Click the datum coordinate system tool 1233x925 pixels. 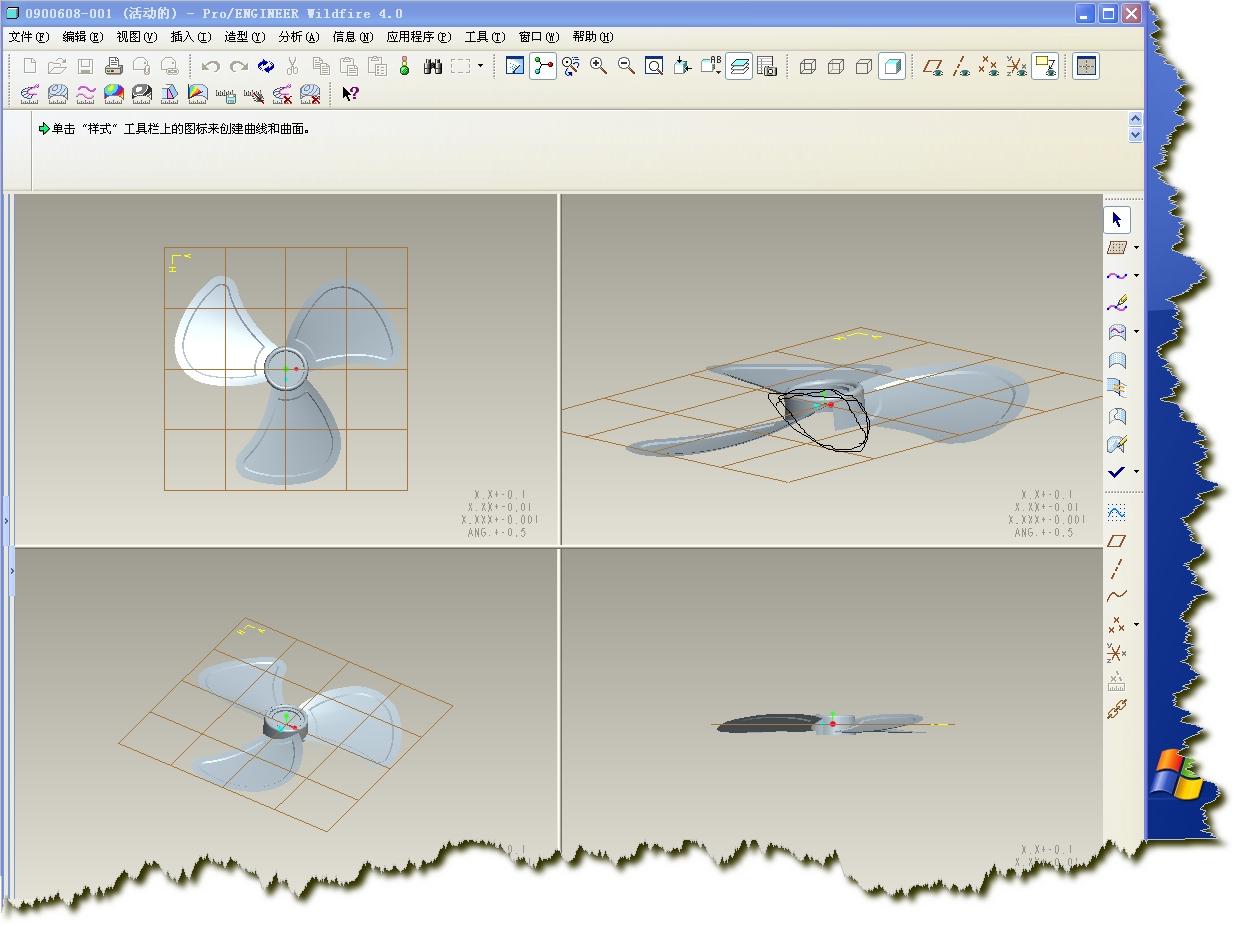coord(1117,653)
